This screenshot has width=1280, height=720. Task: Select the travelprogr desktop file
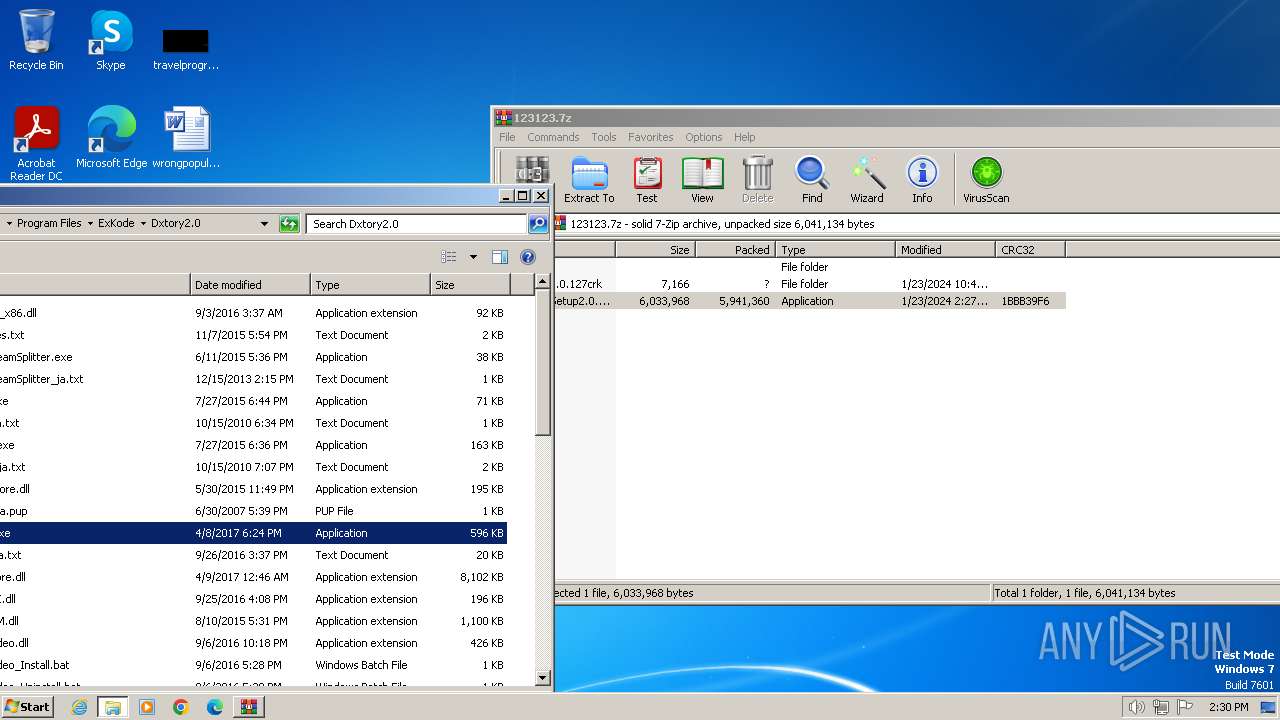pyautogui.click(x=186, y=48)
